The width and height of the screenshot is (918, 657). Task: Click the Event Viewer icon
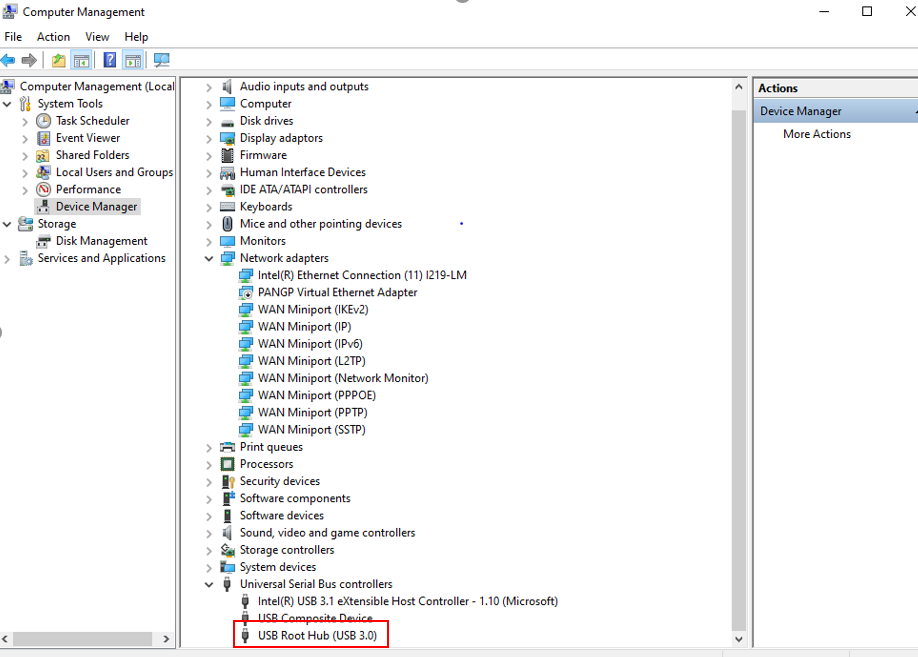pyautogui.click(x=43, y=138)
